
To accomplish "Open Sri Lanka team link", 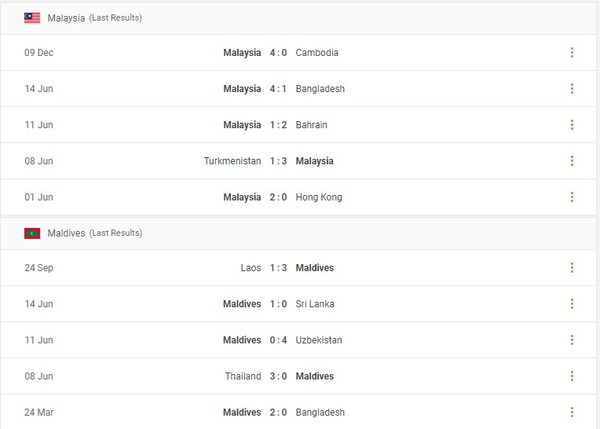I will pos(314,304).
